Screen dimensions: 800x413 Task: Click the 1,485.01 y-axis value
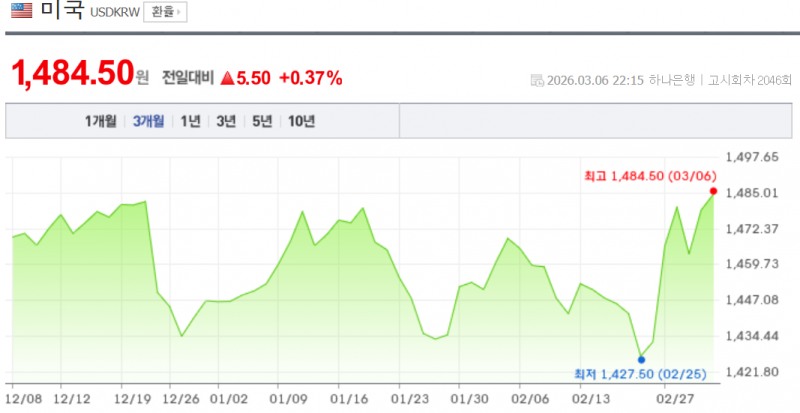(x=753, y=193)
